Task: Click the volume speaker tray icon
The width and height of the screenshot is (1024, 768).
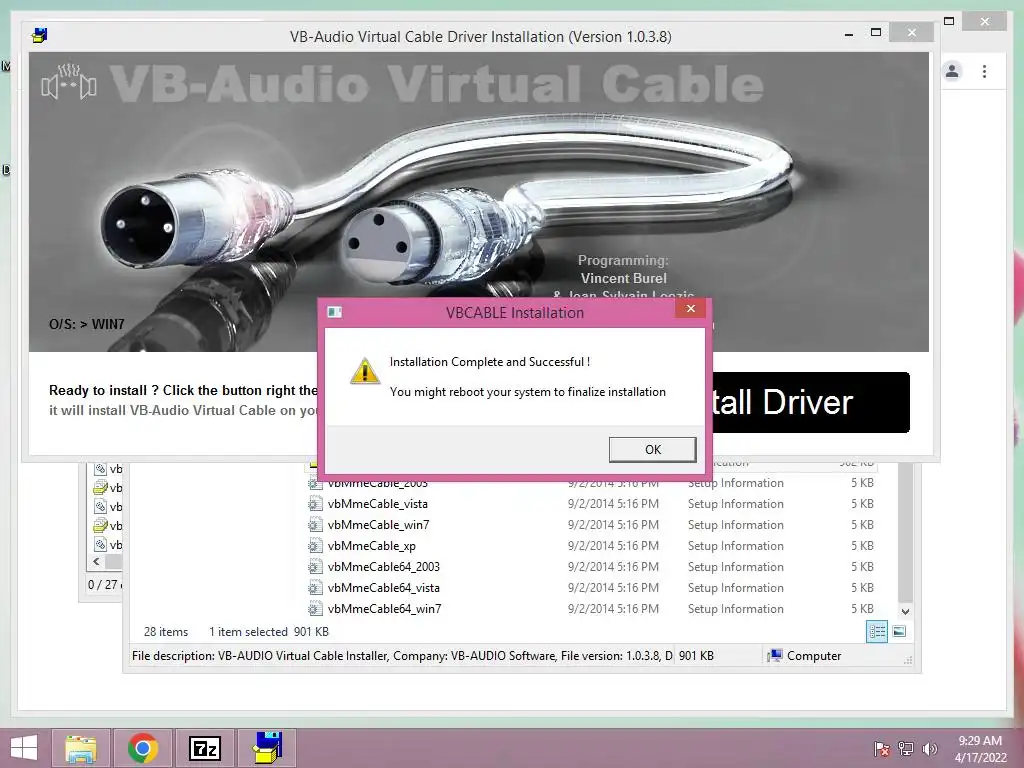Action: tap(930, 749)
